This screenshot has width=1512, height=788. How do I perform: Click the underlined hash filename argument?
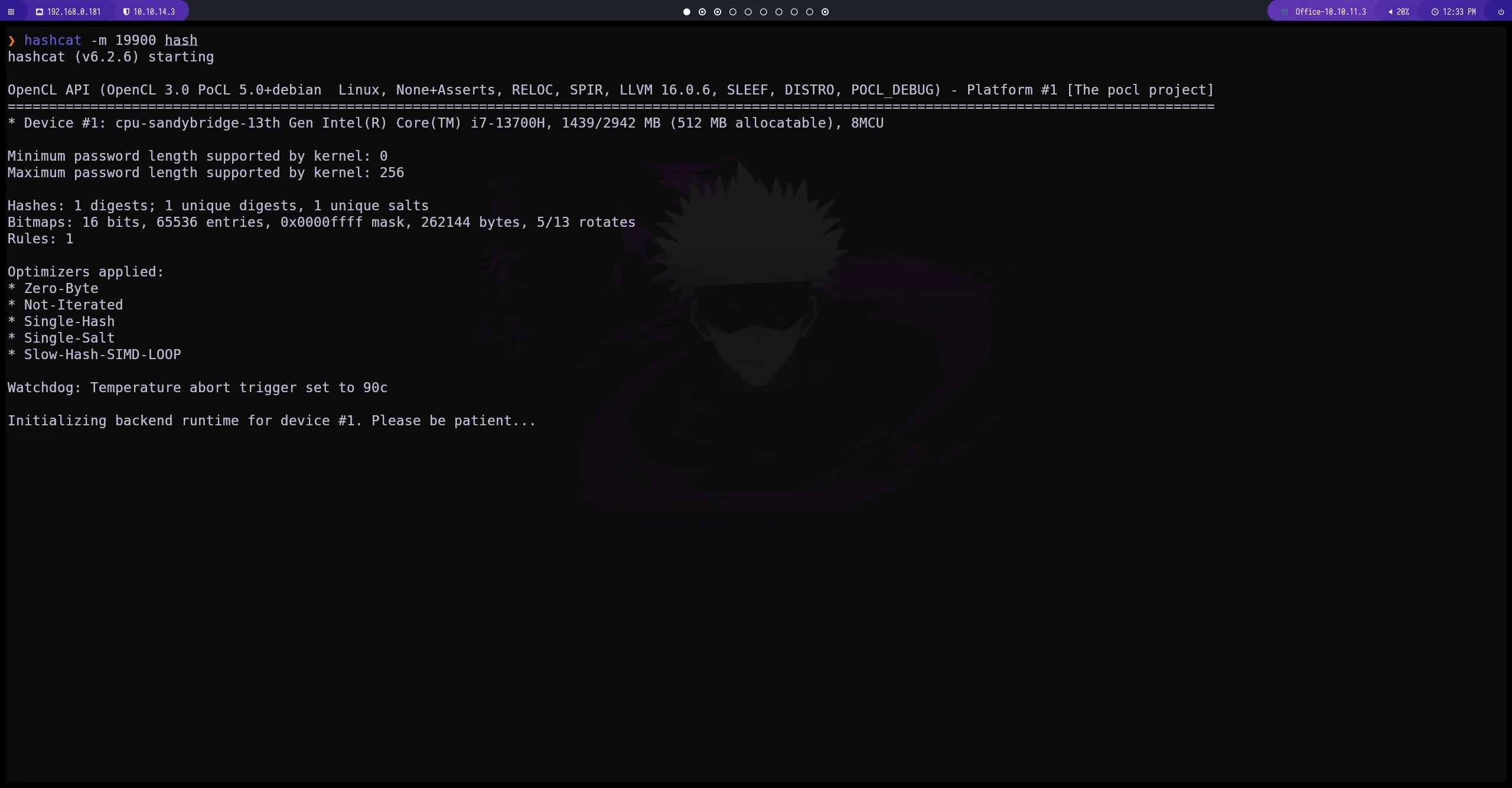click(x=181, y=40)
